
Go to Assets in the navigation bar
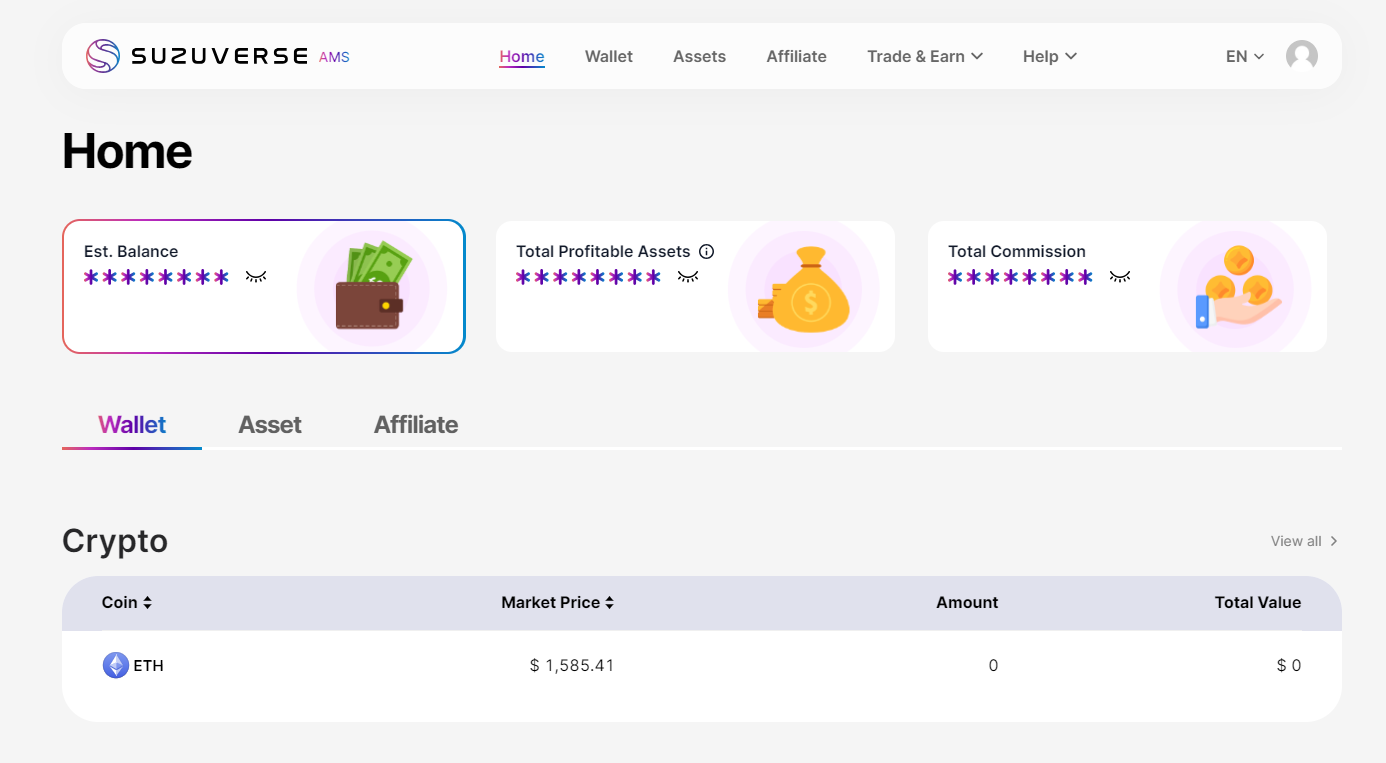(x=699, y=56)
